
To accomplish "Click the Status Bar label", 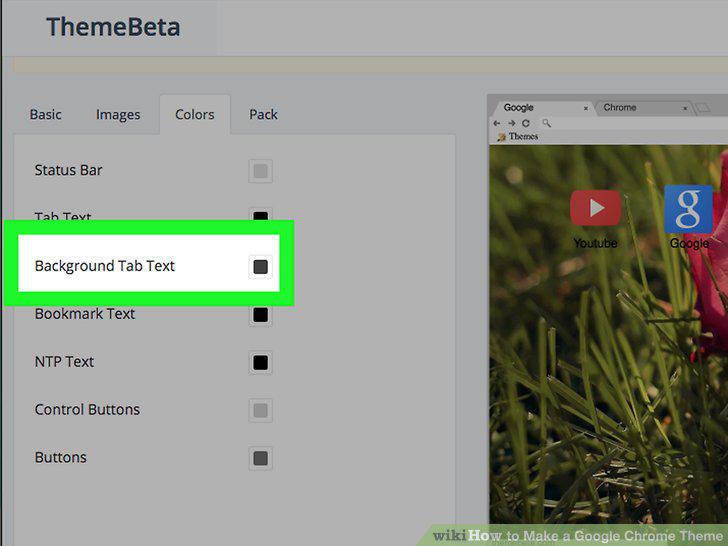I will [68, 170].
